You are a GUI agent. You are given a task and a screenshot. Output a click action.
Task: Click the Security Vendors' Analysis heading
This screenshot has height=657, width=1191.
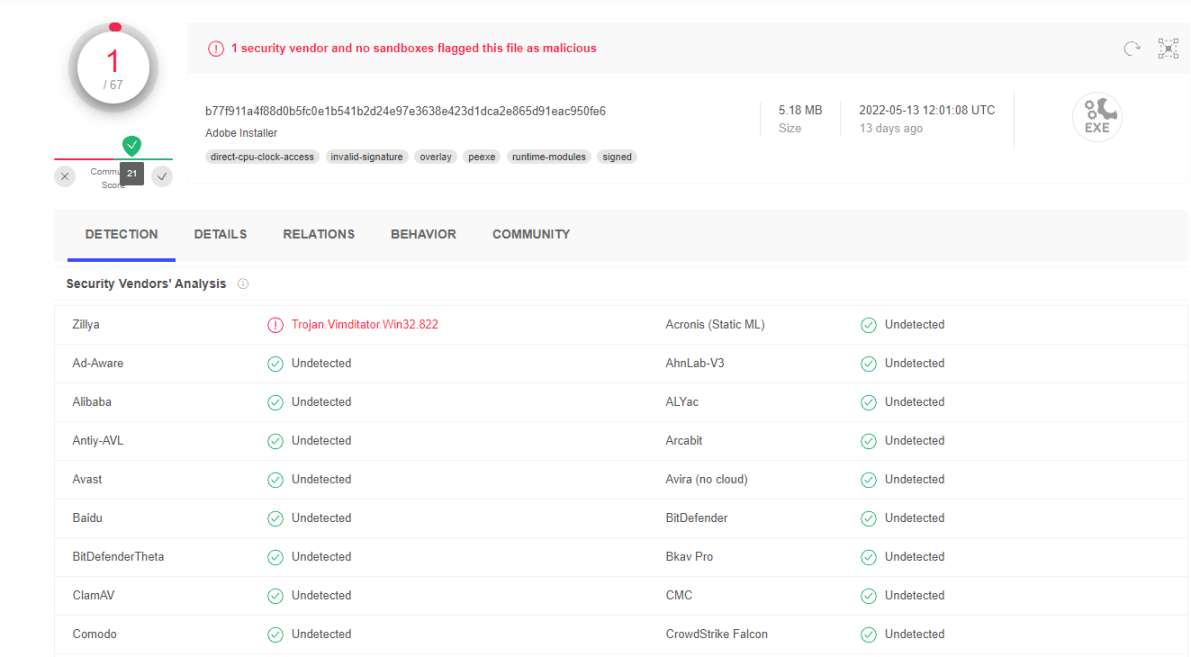146,284
